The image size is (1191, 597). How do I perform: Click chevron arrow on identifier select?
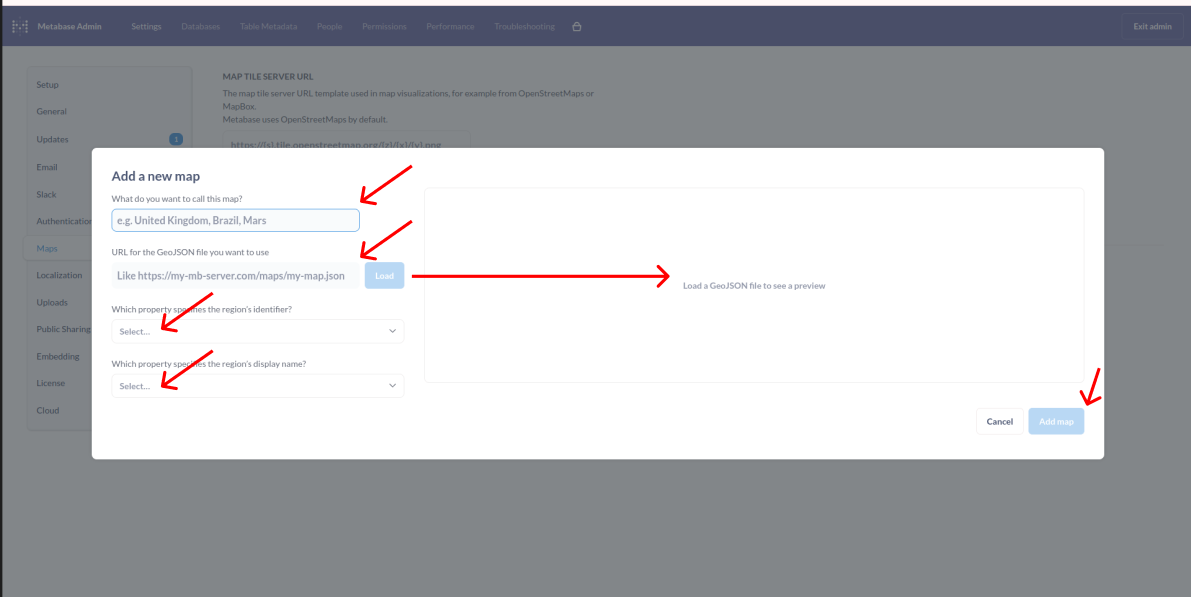391,331
